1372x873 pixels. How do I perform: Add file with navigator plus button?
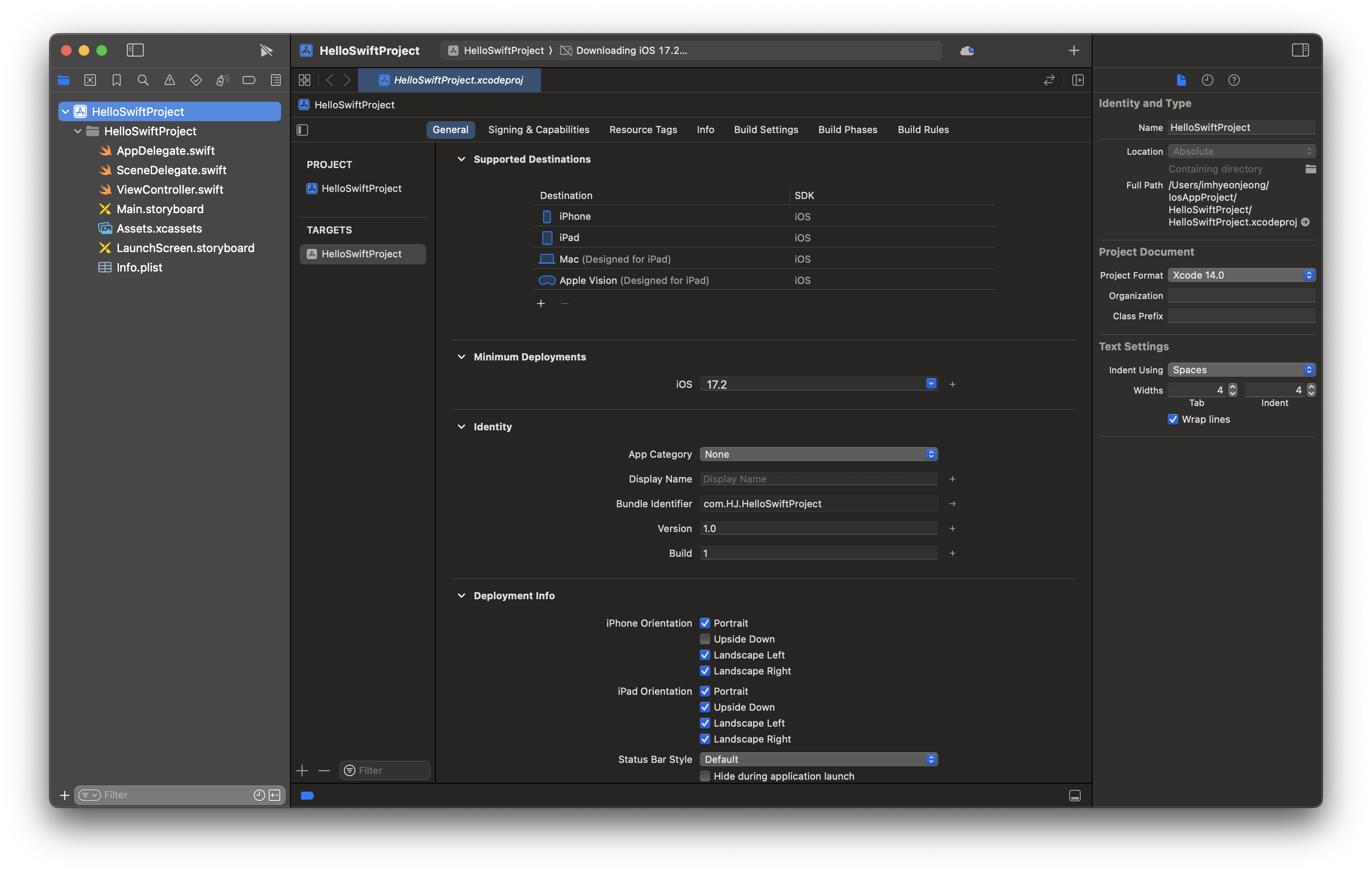click(65, 795)
